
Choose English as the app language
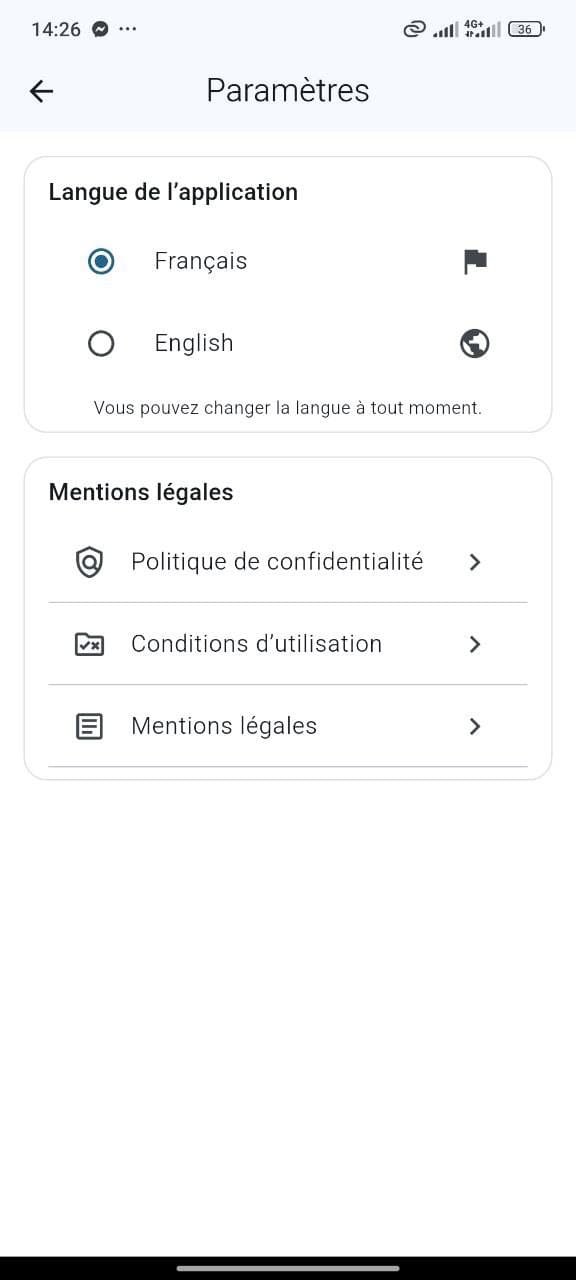[194, 343]
